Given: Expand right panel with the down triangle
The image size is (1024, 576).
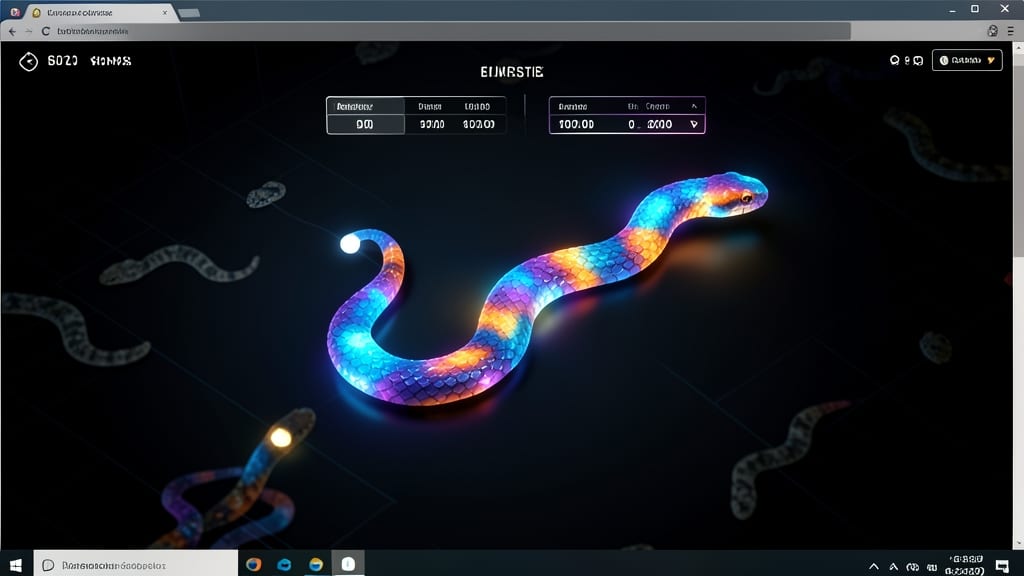Looking at the screenshot, I should pyautogui.click(x=694, y=124).
